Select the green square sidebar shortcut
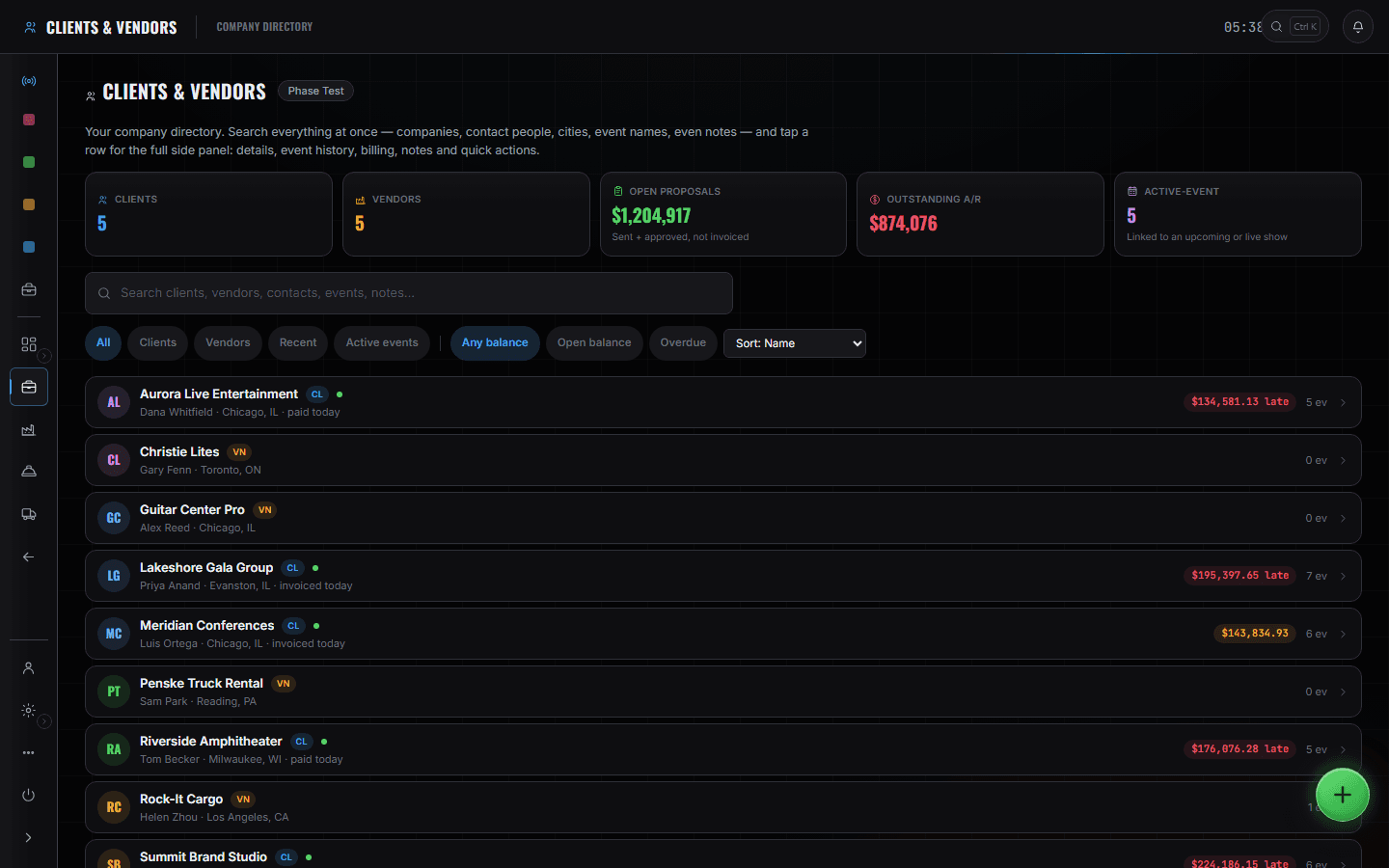1389x868 pixels. pos(29,162)
